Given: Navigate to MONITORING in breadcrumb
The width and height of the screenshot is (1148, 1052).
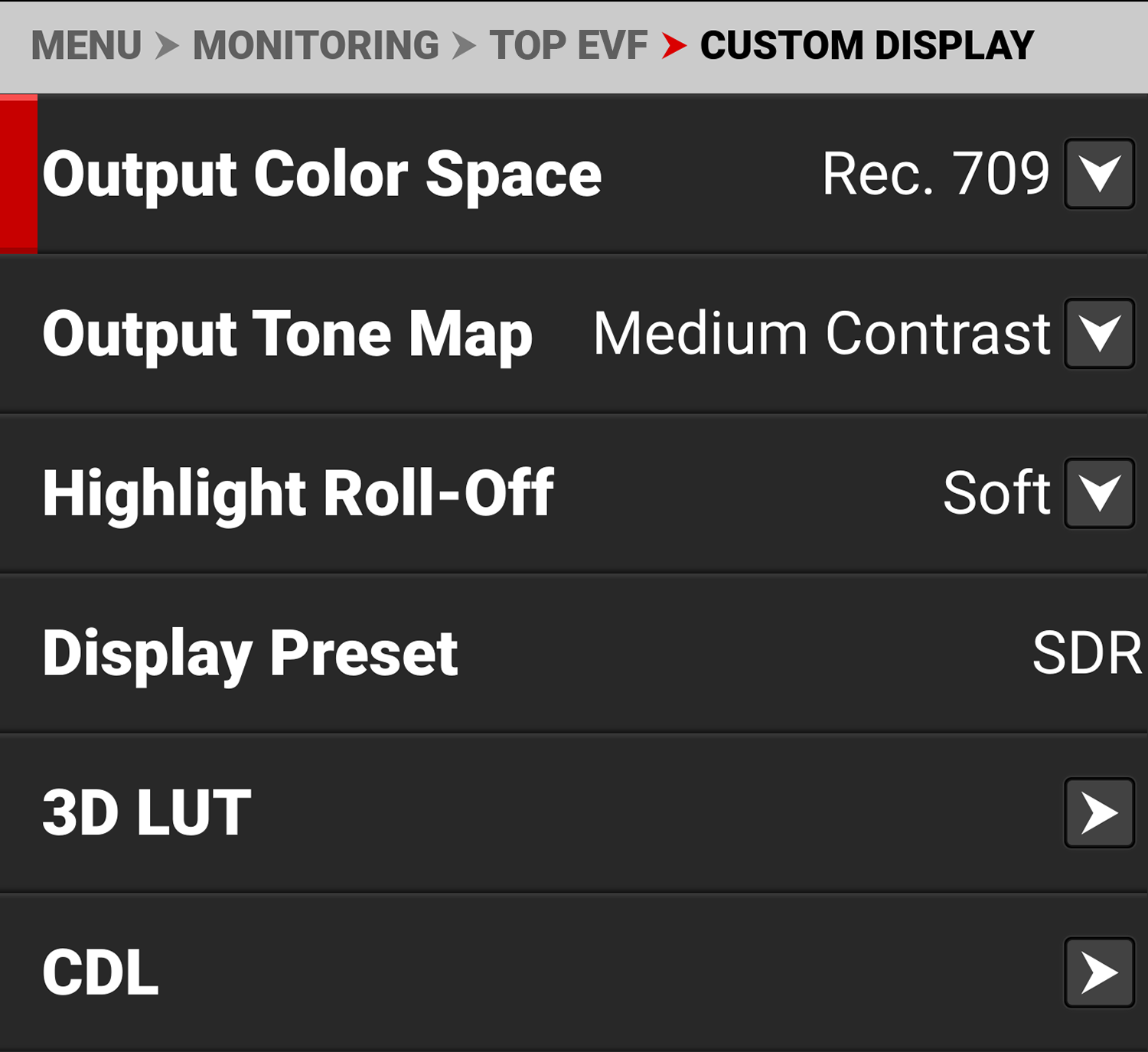Looking at the screenshot, I should click(x=315, y=45).
